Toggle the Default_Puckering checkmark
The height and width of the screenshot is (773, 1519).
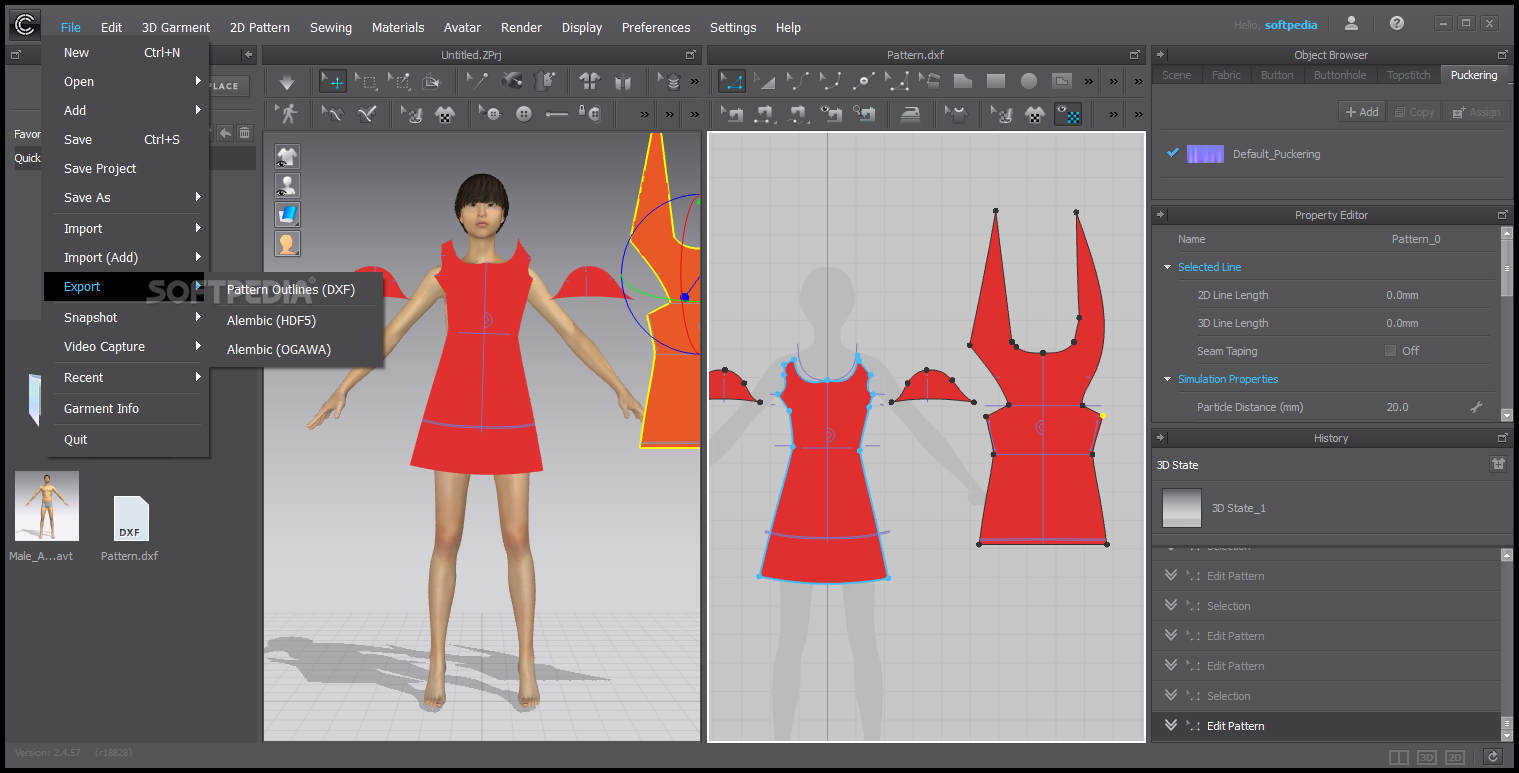(x=1173, y=153)
